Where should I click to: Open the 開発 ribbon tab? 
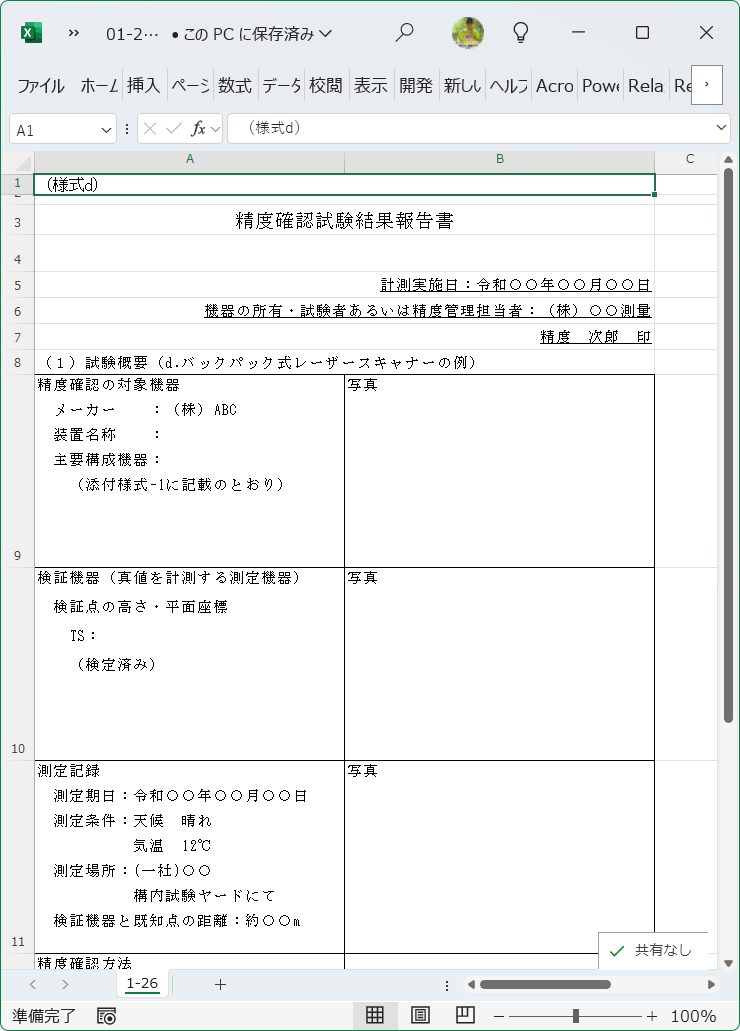416,86
